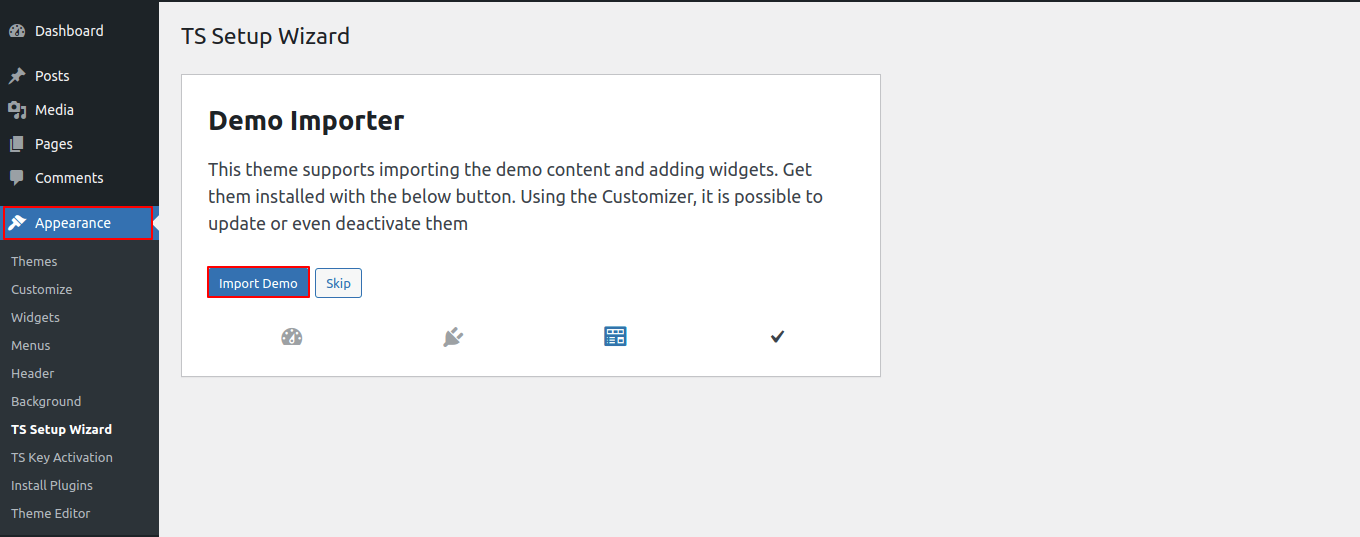Open the Header submenu link
This screenshot has height=537, width=1360.
32,373
